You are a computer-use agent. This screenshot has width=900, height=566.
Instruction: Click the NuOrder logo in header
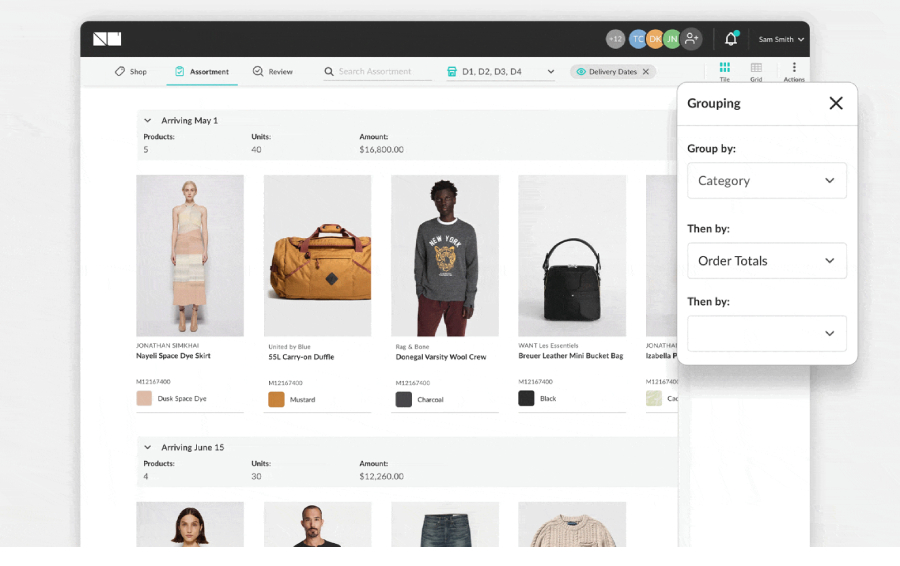coord(107,39)
